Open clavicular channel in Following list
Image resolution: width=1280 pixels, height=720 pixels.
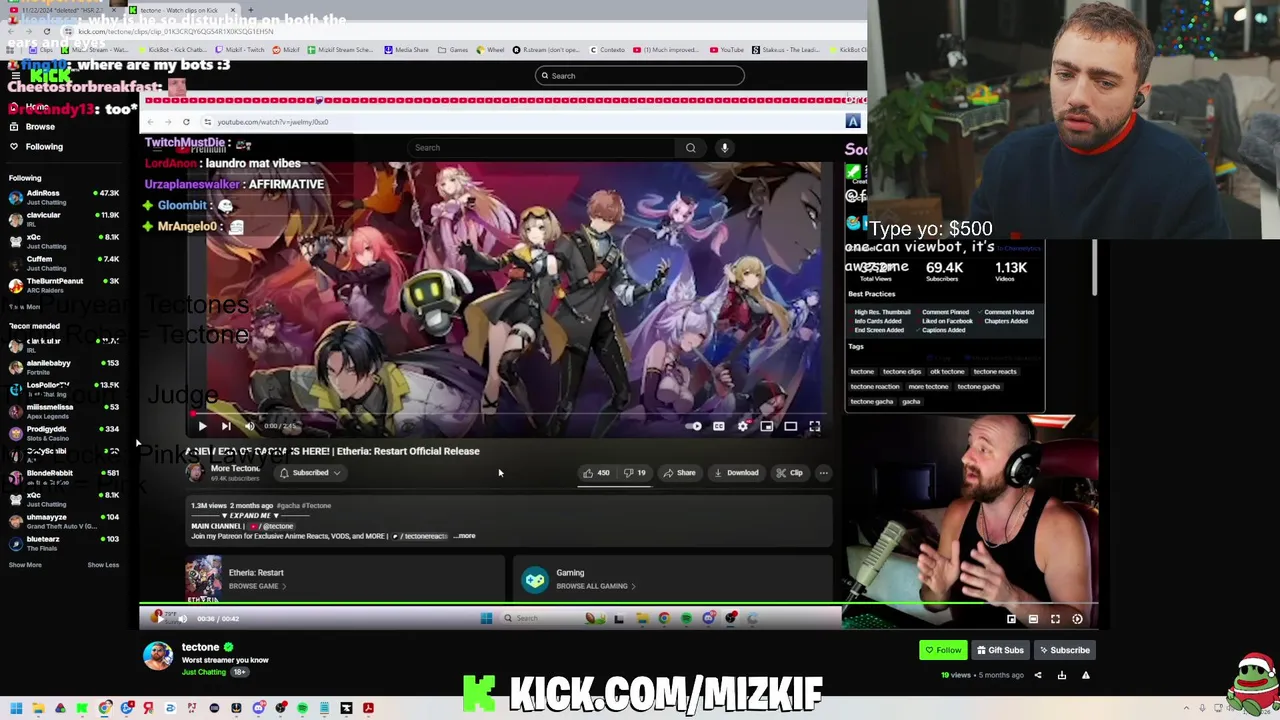(x=65, y=219)
